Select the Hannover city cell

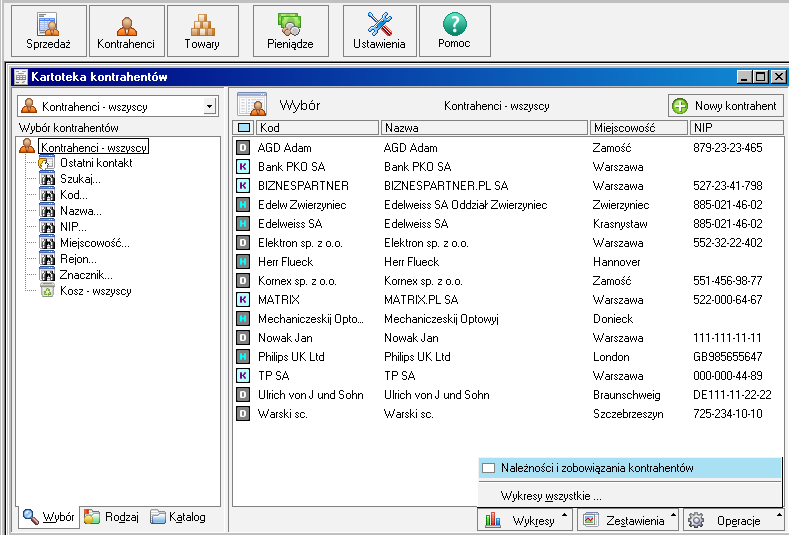click(616, 262)
